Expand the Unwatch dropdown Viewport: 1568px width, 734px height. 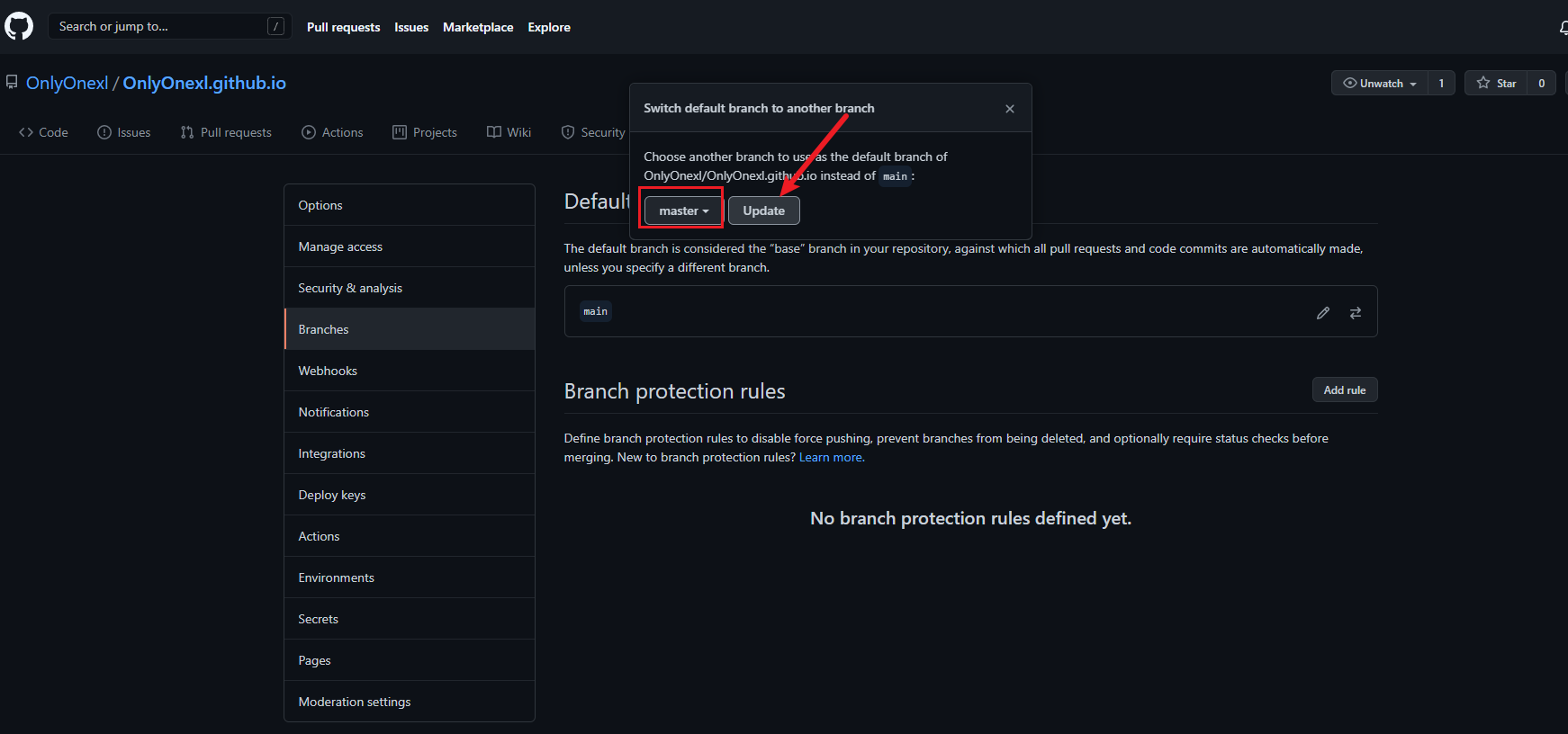point(1380,83)
